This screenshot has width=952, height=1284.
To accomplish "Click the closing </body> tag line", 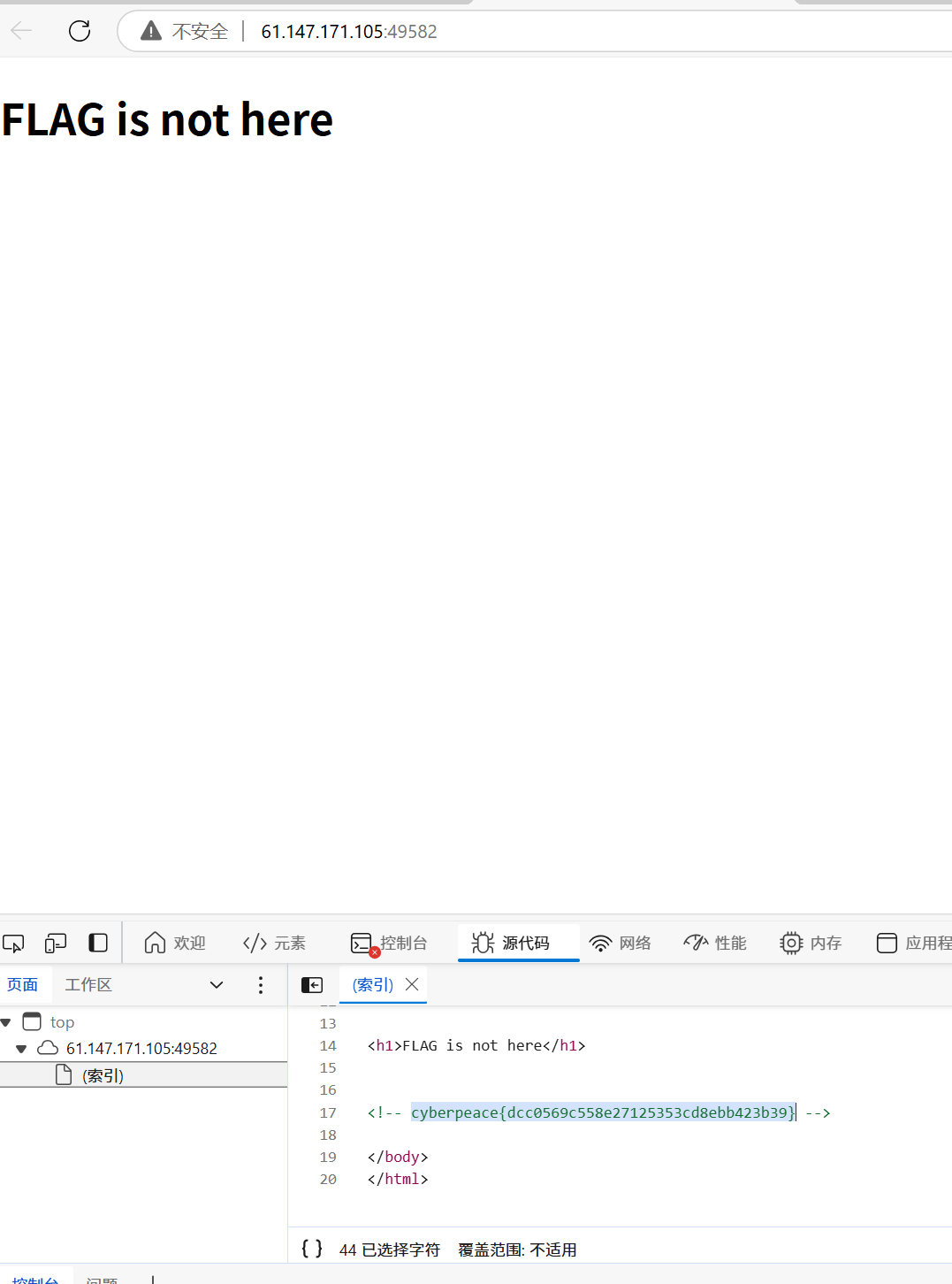I will (398, 1157).
